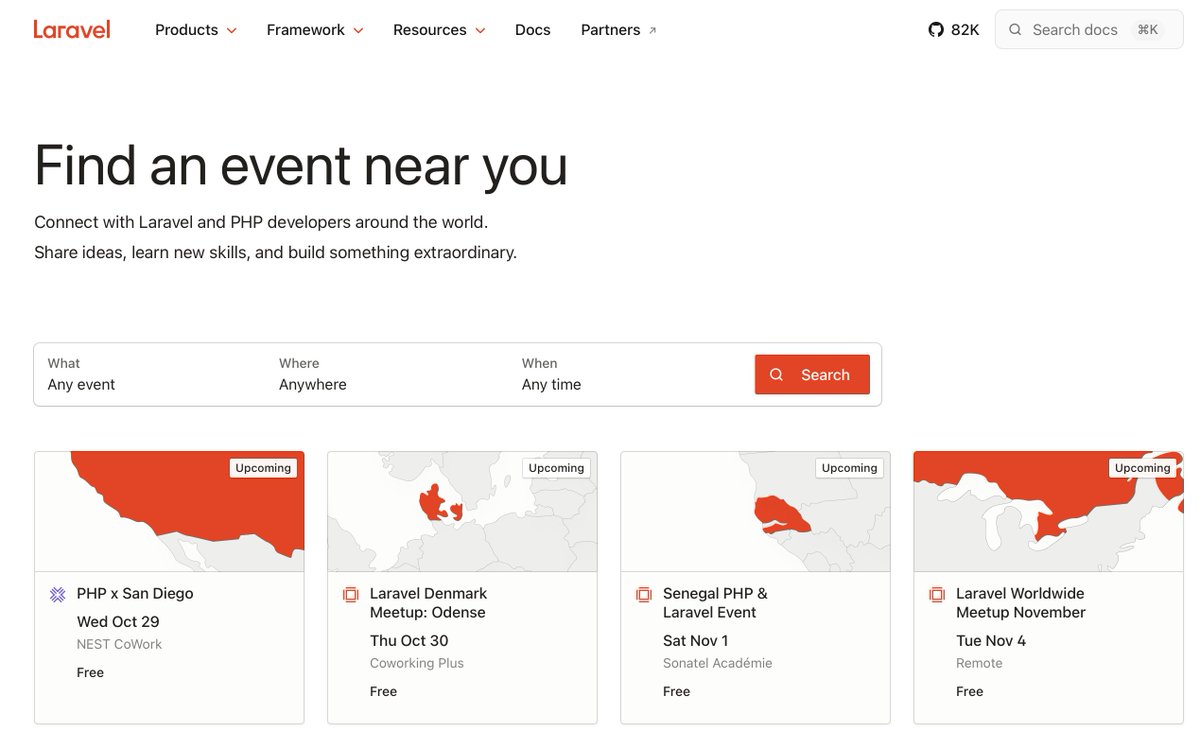The image size is (1200, 748).
Task: Click the magnifier icon in Search docs
Action: click(1015, 30)
